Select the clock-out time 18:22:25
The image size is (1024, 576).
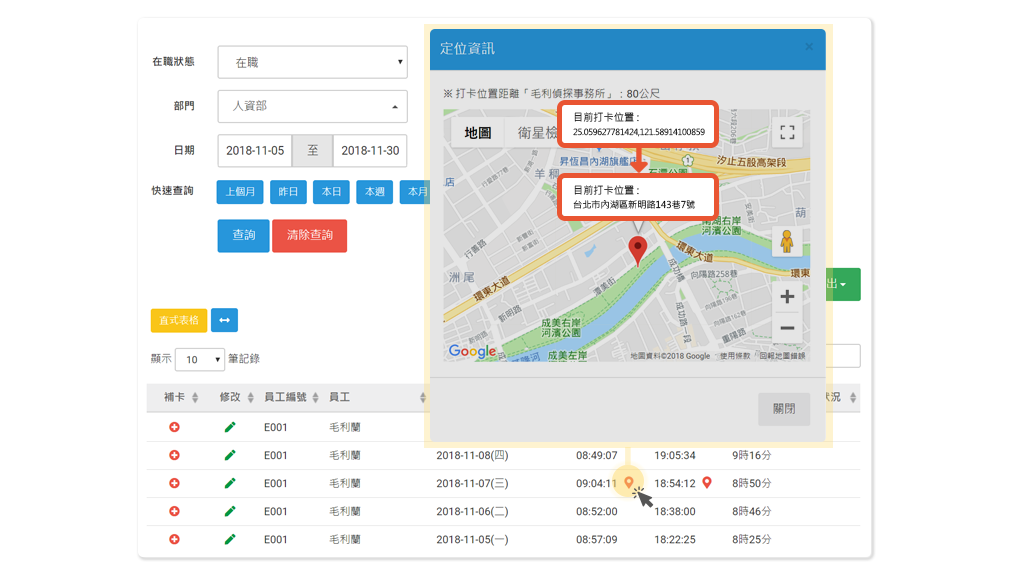[675, 539]
